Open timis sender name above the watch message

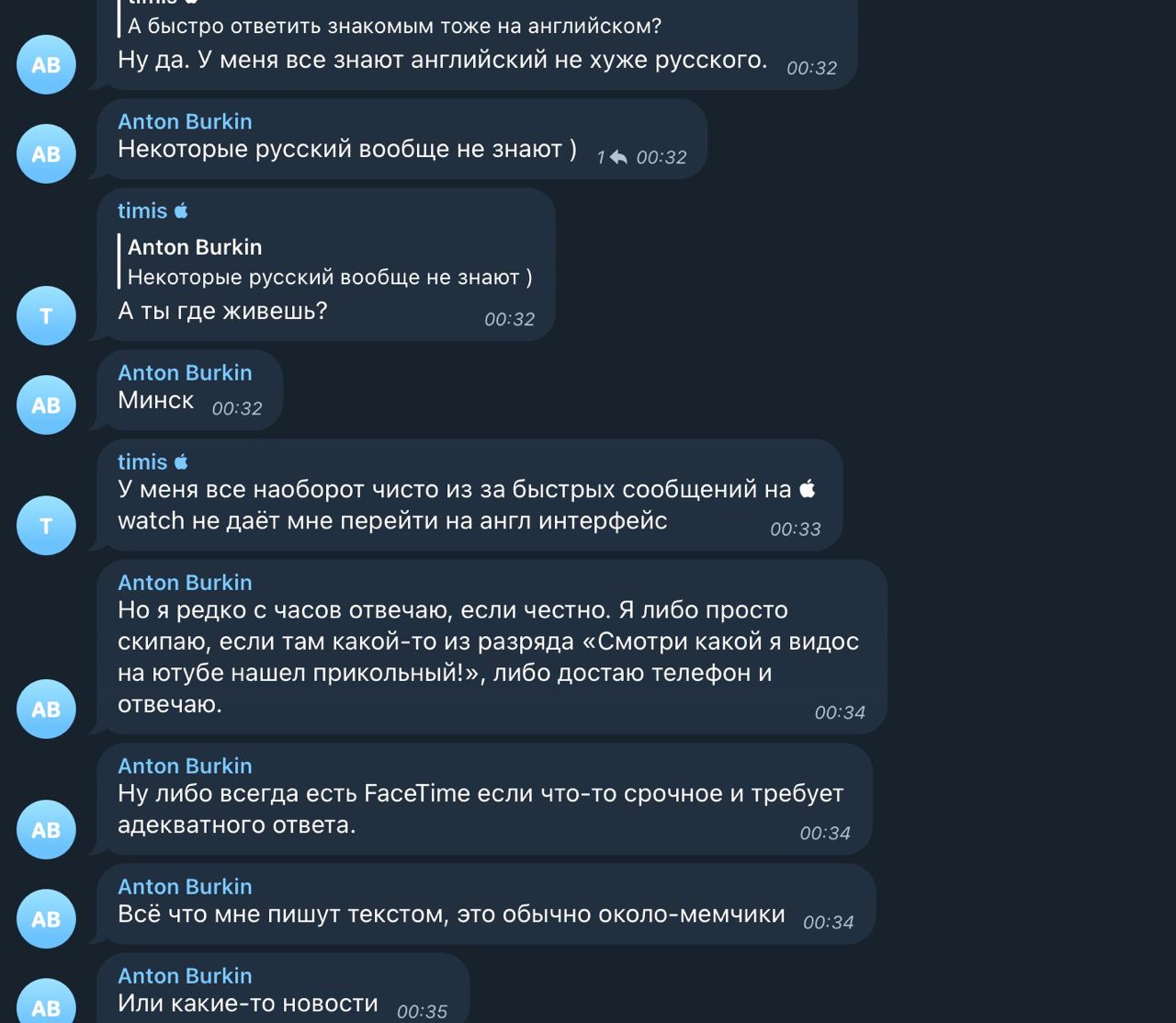click(x=142, y=461)
